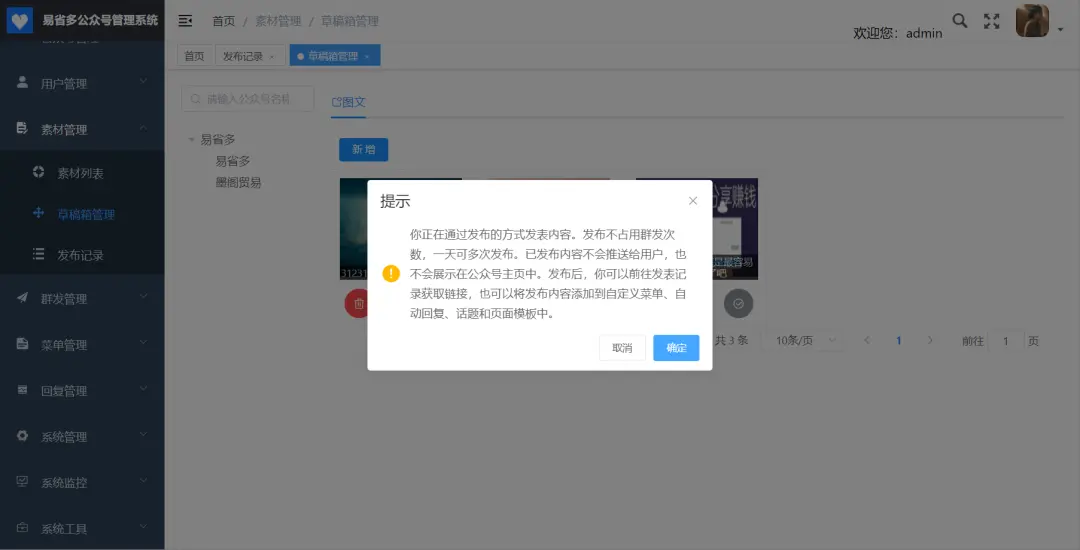Expand the 用户管理 menu chevron
The height and width of the screenshot is (550, 1080).
pos(143,81)
